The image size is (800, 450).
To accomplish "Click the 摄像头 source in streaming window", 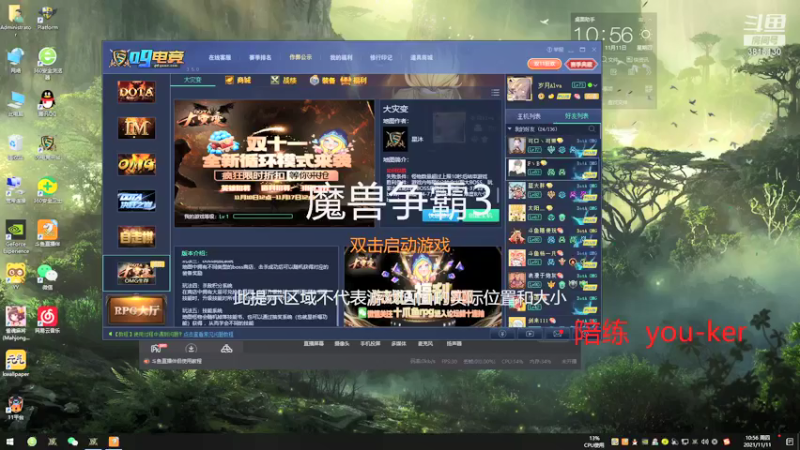I will (x=341, y=344).
